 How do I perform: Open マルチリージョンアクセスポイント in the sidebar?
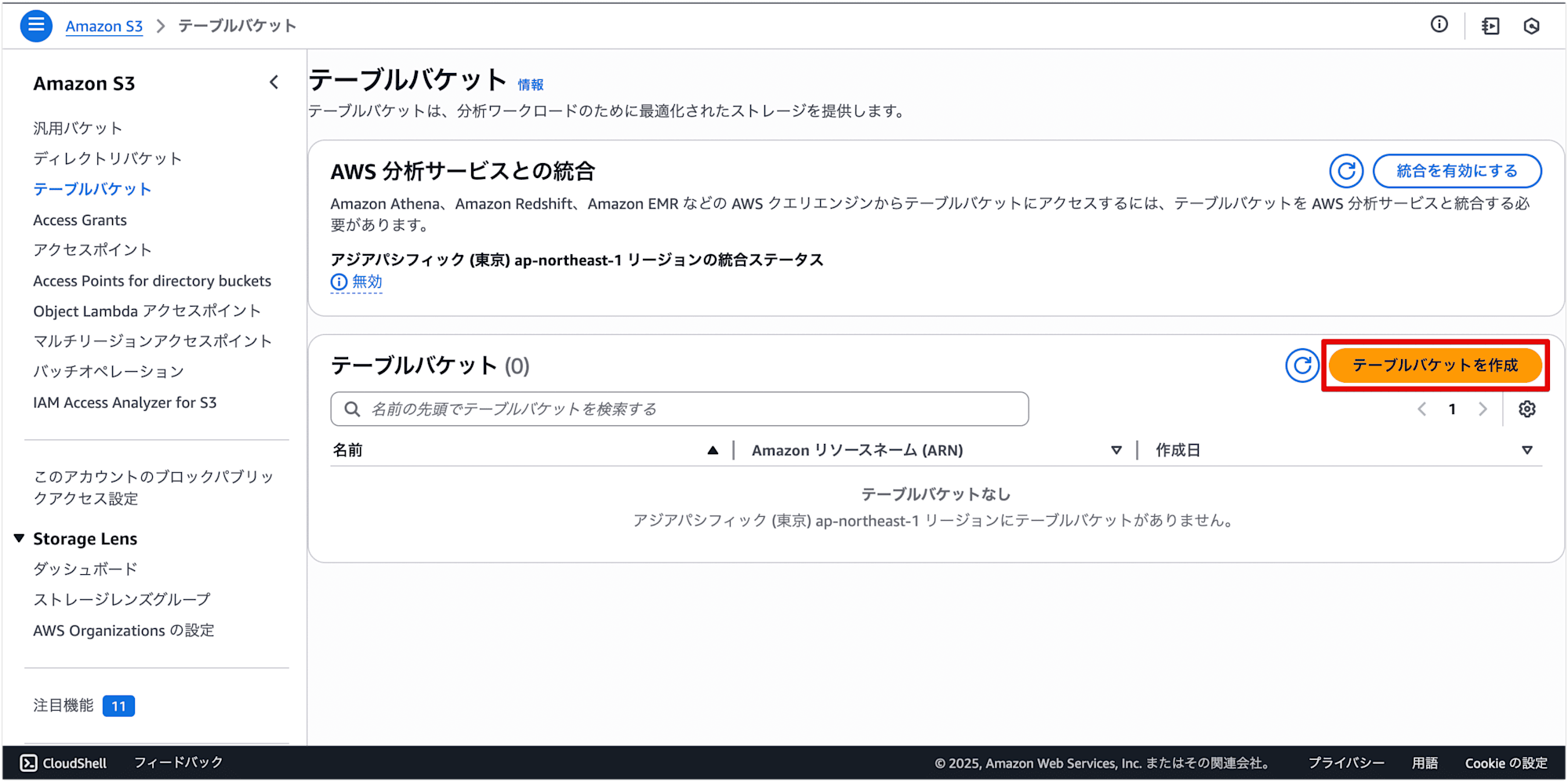152,341
